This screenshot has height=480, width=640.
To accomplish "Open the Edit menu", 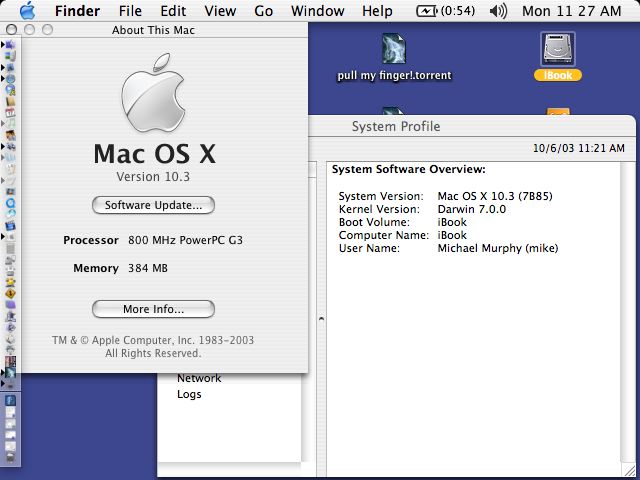I will coord(173,11).
